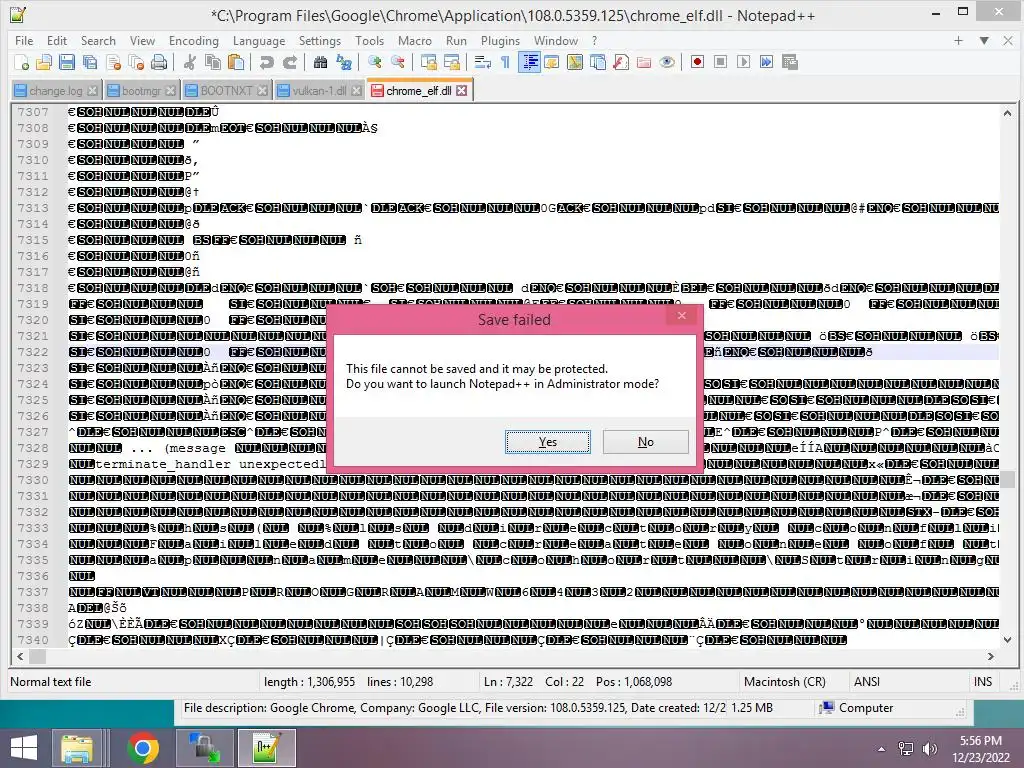The height and width of the screenshot is (768, 1024).
Task: Click the Stop recording macro icon
Action: pyautogui.click(x=720, y=62)
